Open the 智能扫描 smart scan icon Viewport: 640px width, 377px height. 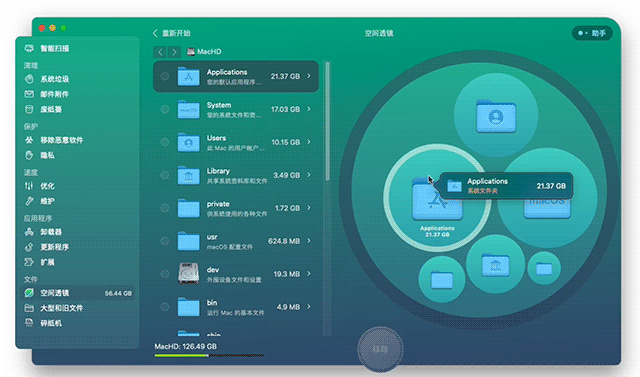click(x=29, y=48)
